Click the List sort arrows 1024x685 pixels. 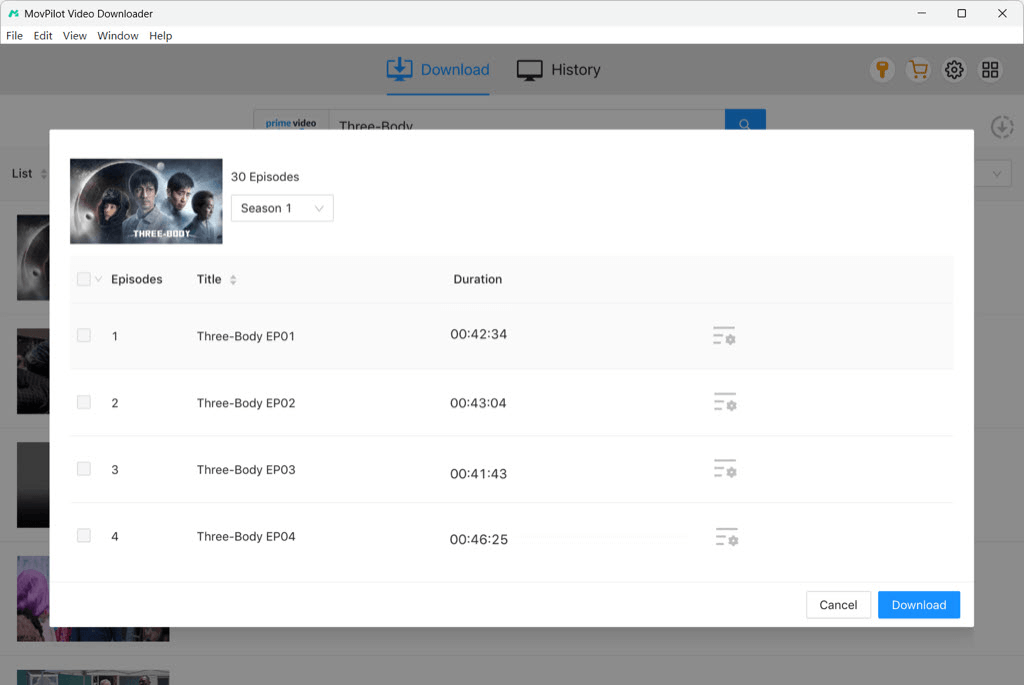44,174
